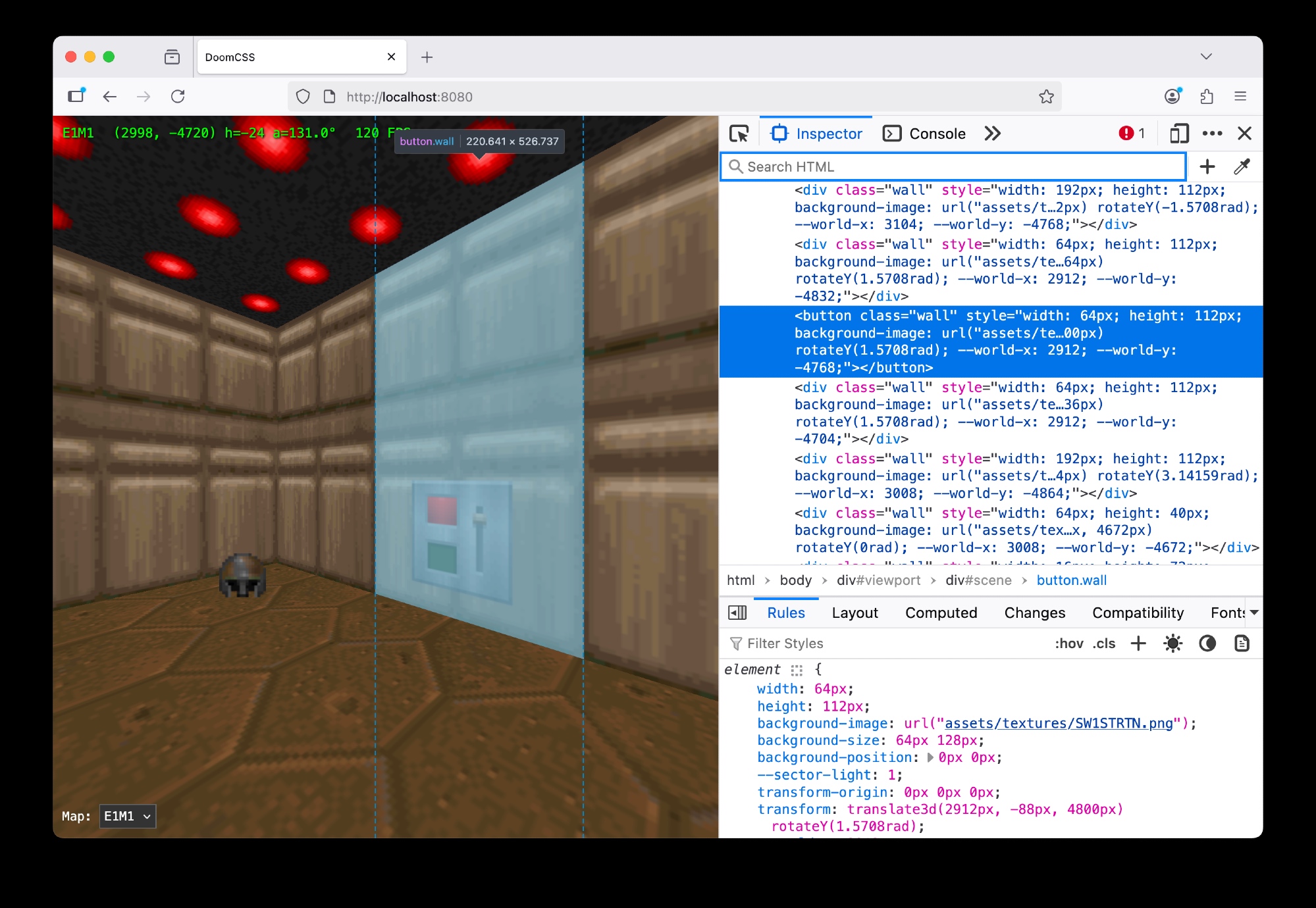Open the Computed styles tab

pyautogui.click(x=941, y=613)
